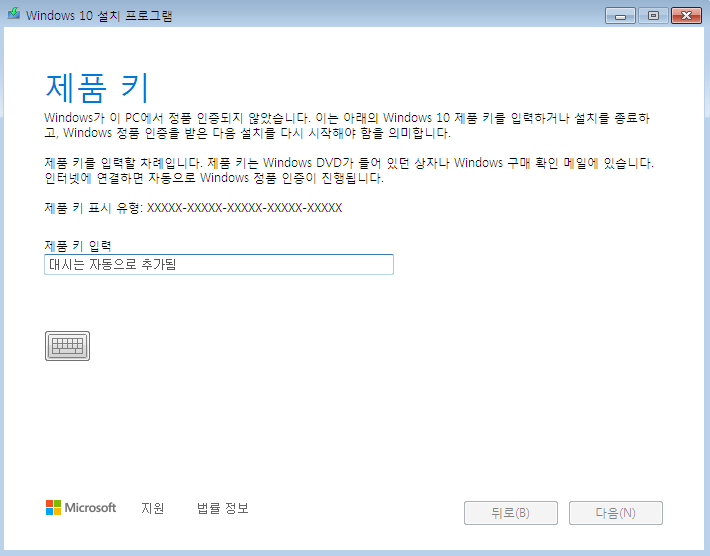Click the product key input field
Image resolution: width=710 pixels, height=556 pixels.
(219, 264)
